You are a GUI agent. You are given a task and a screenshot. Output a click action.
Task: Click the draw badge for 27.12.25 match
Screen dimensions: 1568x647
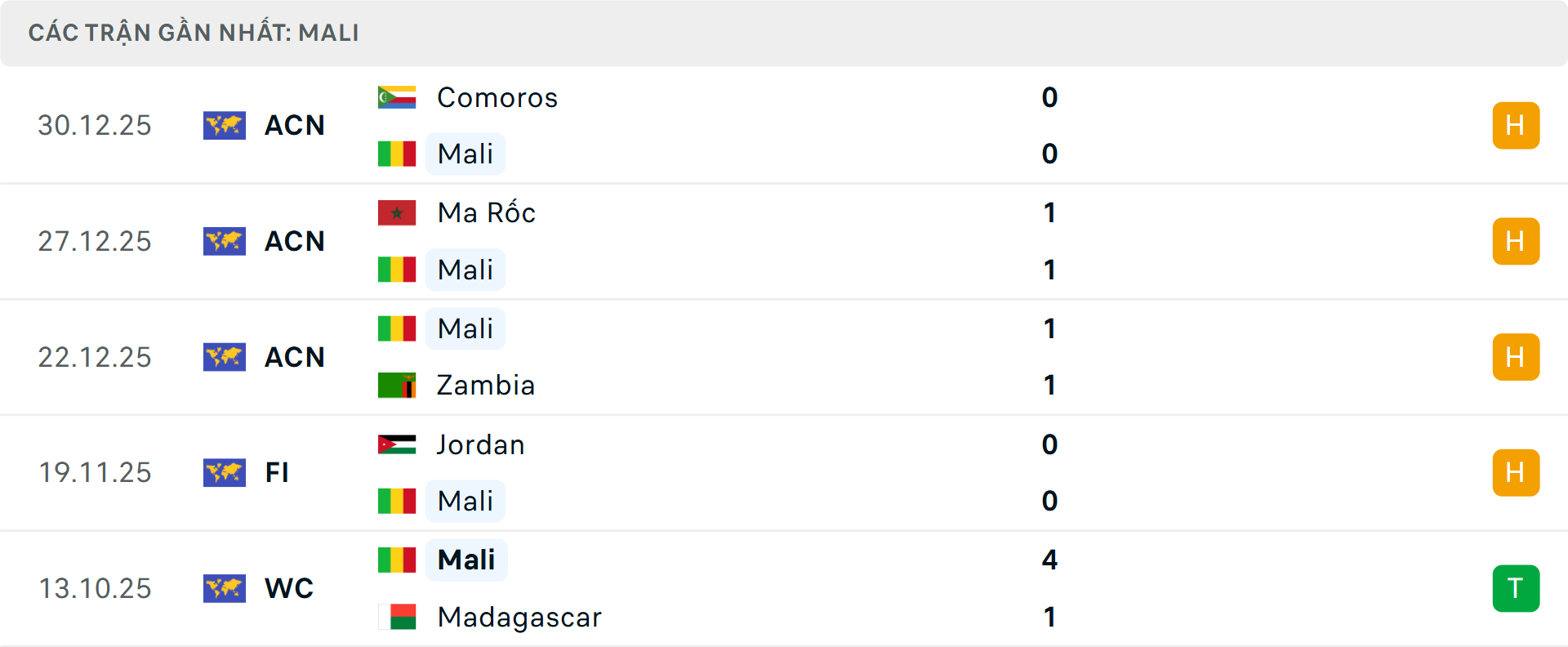tap(1516, 241)
